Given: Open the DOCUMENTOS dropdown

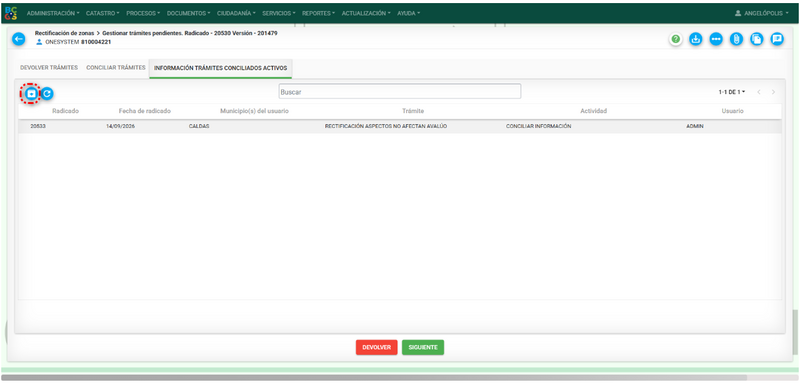Looking at the screenshot, I should click(x=188, y=13).
